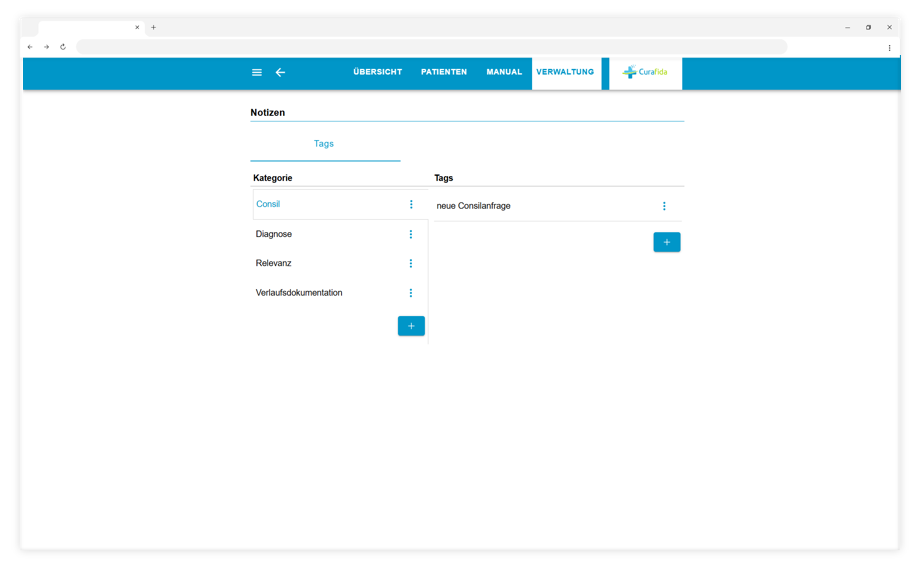Click the Curafida logo

pyautogui.click(x=645, y=72)
